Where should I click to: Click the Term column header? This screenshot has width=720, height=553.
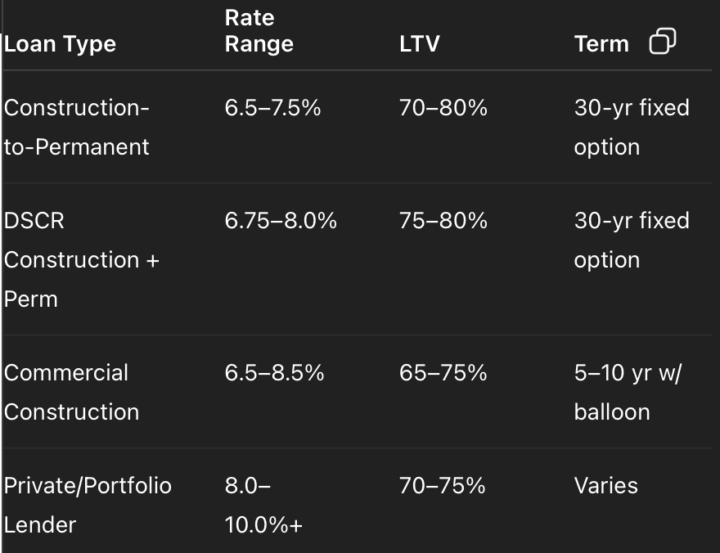coord(601,44)
